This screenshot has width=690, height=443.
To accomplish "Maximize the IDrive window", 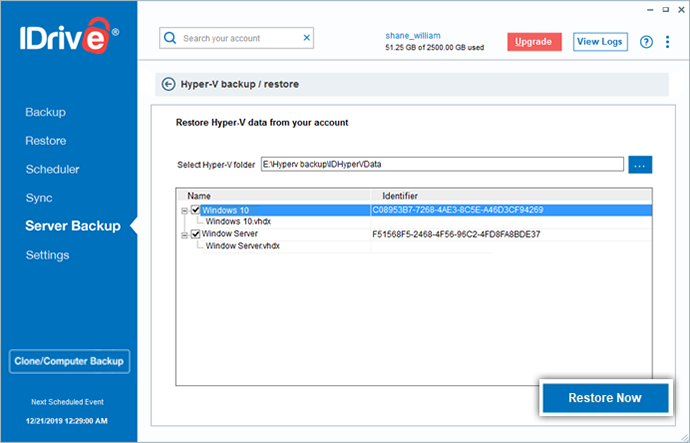I will tap(666, 9).
